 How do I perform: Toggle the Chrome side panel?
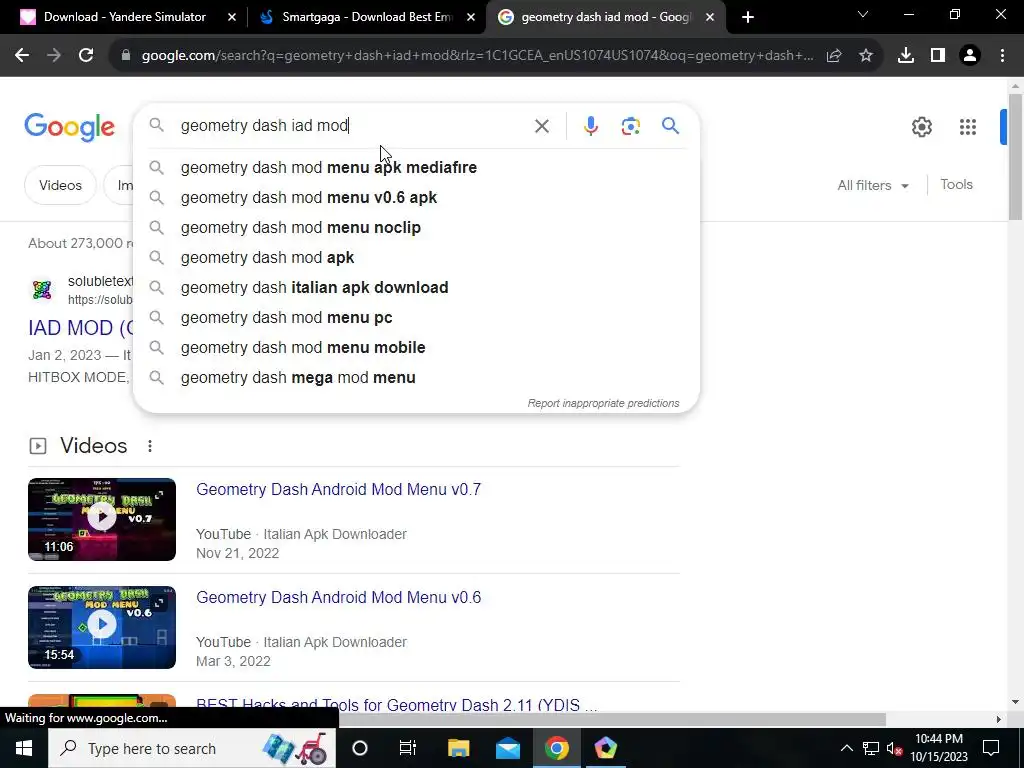point(938,56)
